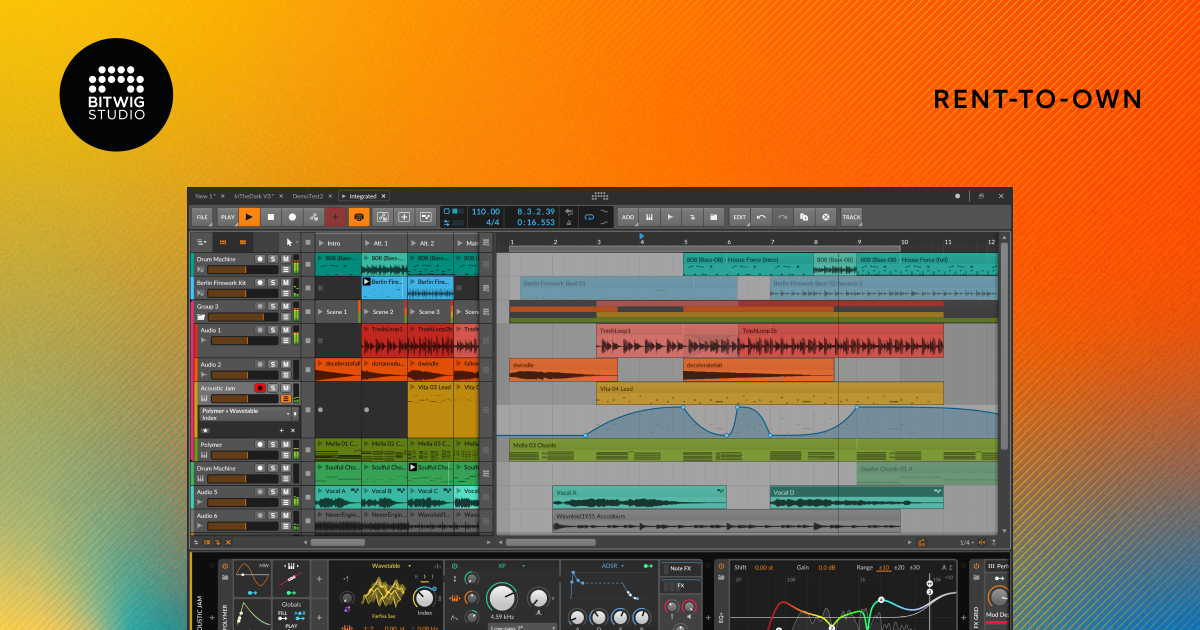Solo the Drum Machine track
1200x630 pixels.
273,261
